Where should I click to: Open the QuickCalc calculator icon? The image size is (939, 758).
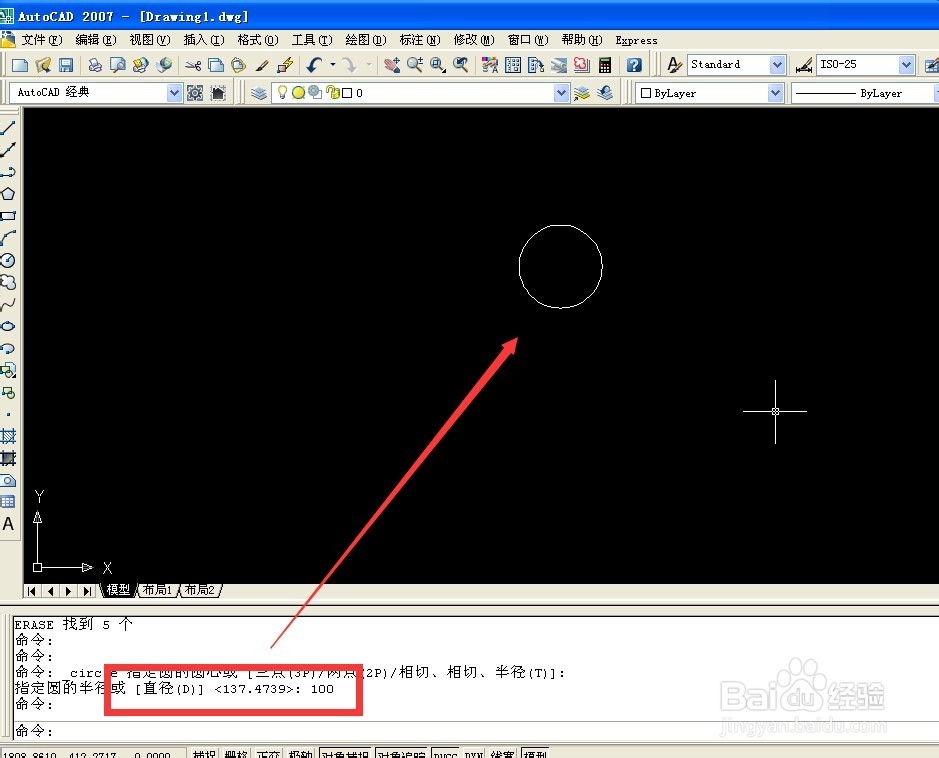[605, 65]
